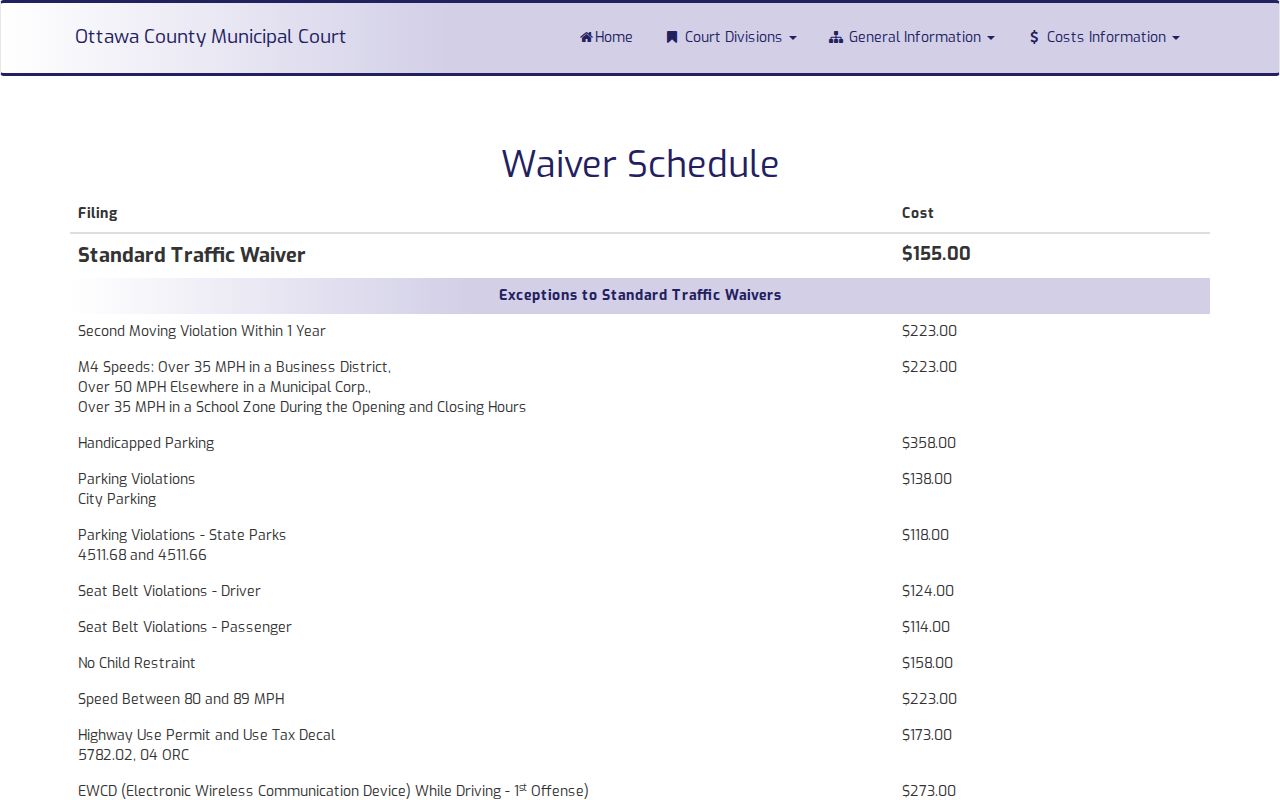
Task: Open the Costs Information menu label
Action: (1106, 37)
